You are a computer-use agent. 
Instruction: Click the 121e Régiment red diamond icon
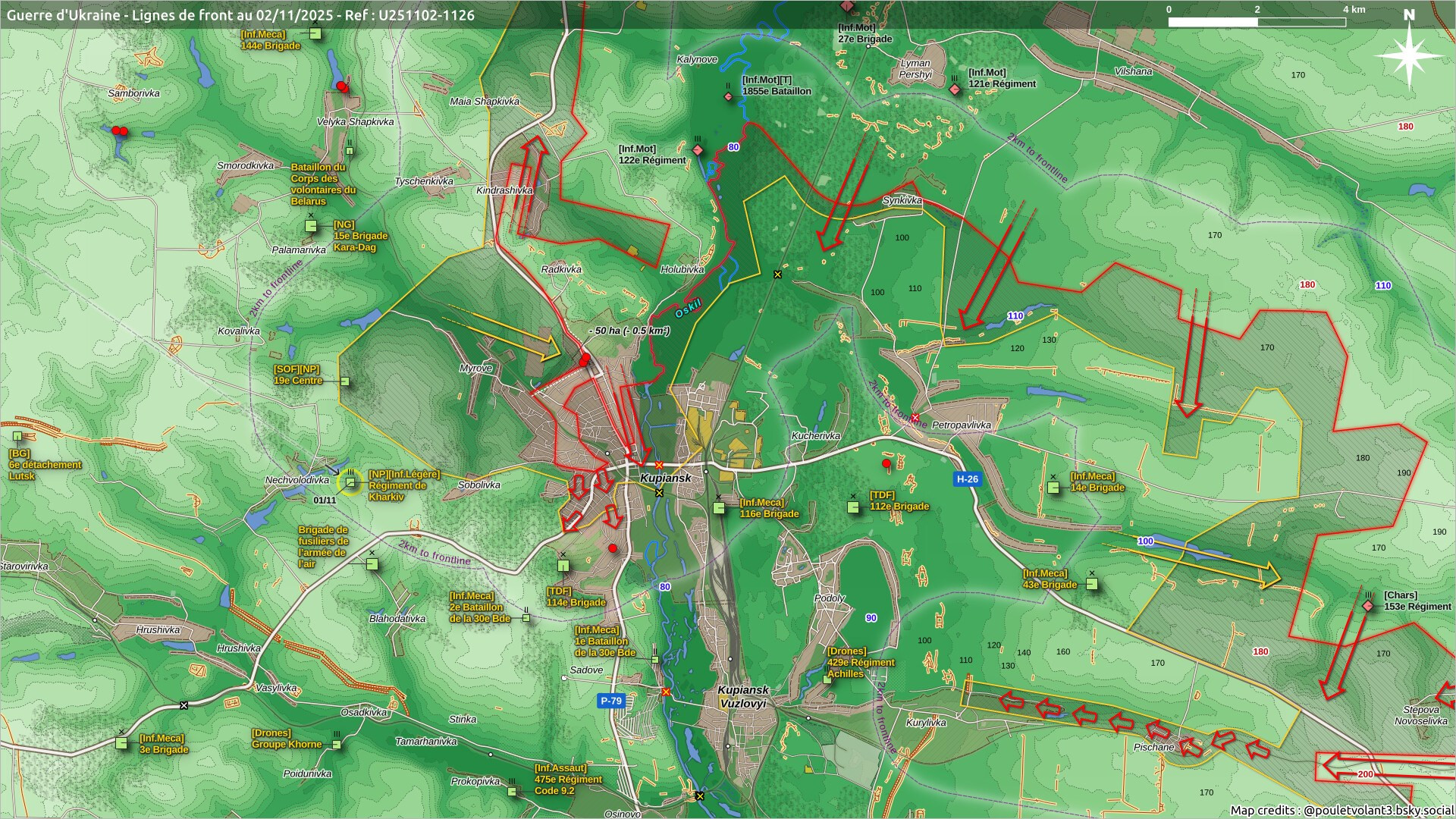955,89
